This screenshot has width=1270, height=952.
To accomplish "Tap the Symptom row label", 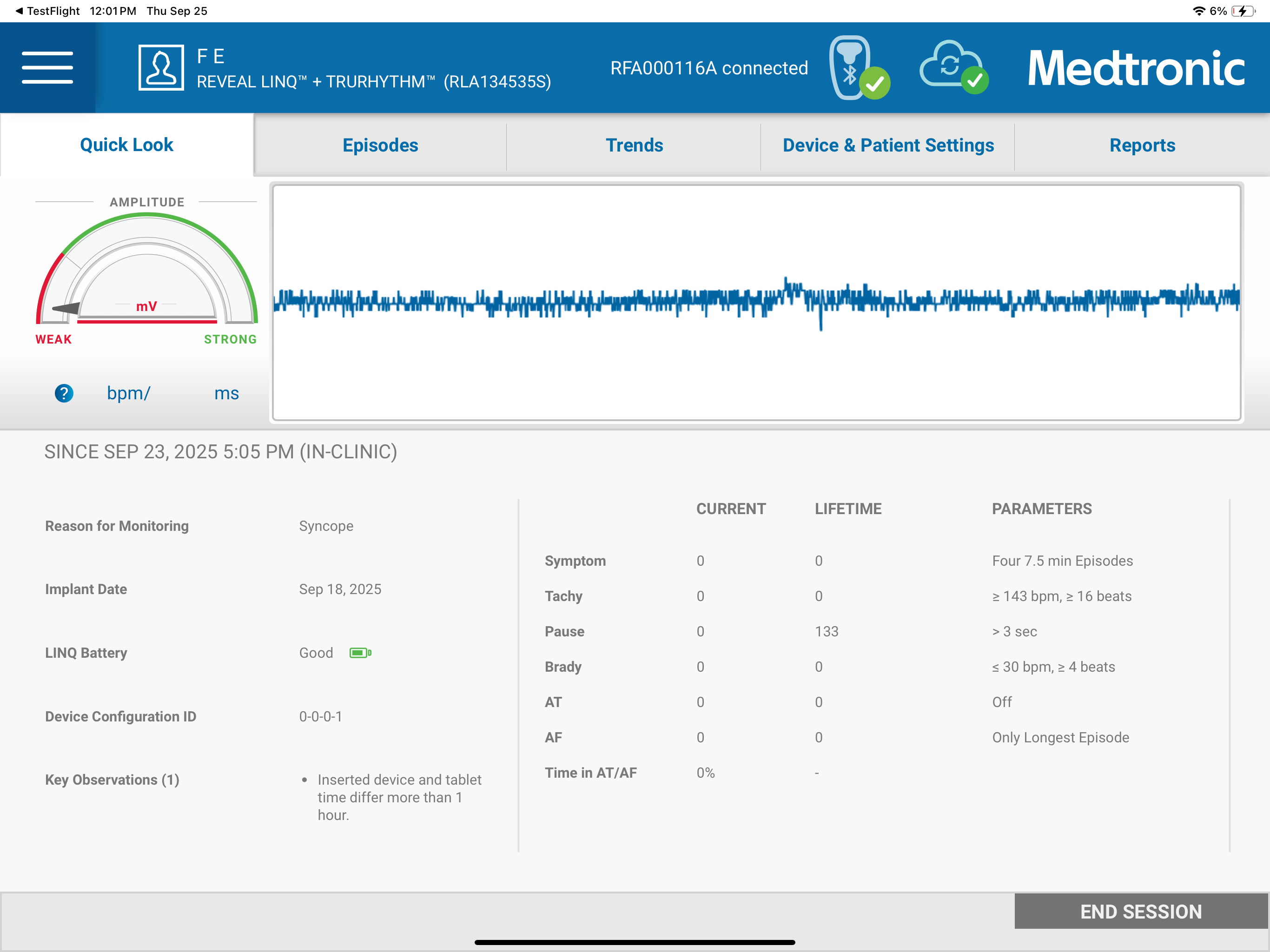I will [x=575, y=561].
